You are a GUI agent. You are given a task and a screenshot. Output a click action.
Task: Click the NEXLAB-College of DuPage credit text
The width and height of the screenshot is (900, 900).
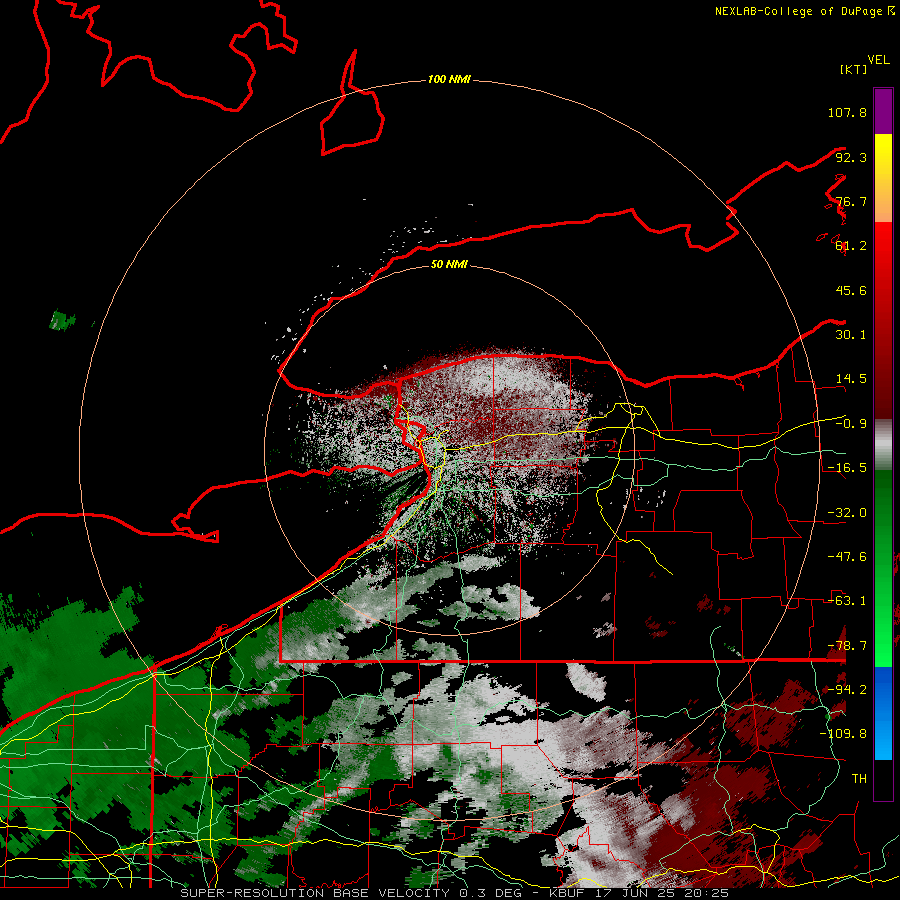(x=804, y=11)
